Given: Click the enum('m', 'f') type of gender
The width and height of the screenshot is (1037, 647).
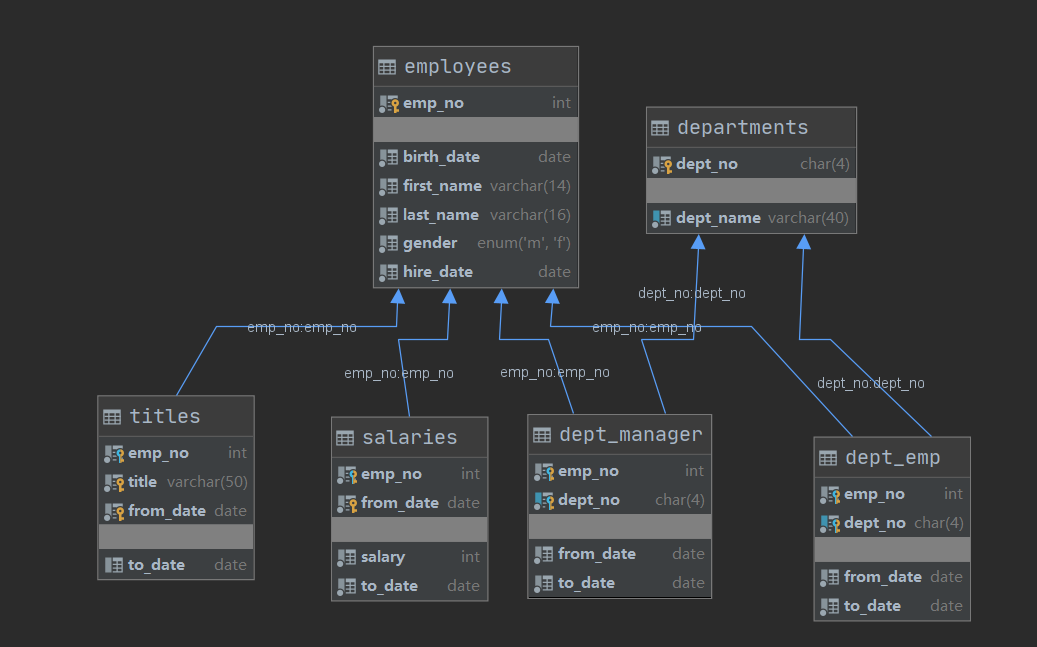Looking at the screenshot, I should [x=524, y=243].
